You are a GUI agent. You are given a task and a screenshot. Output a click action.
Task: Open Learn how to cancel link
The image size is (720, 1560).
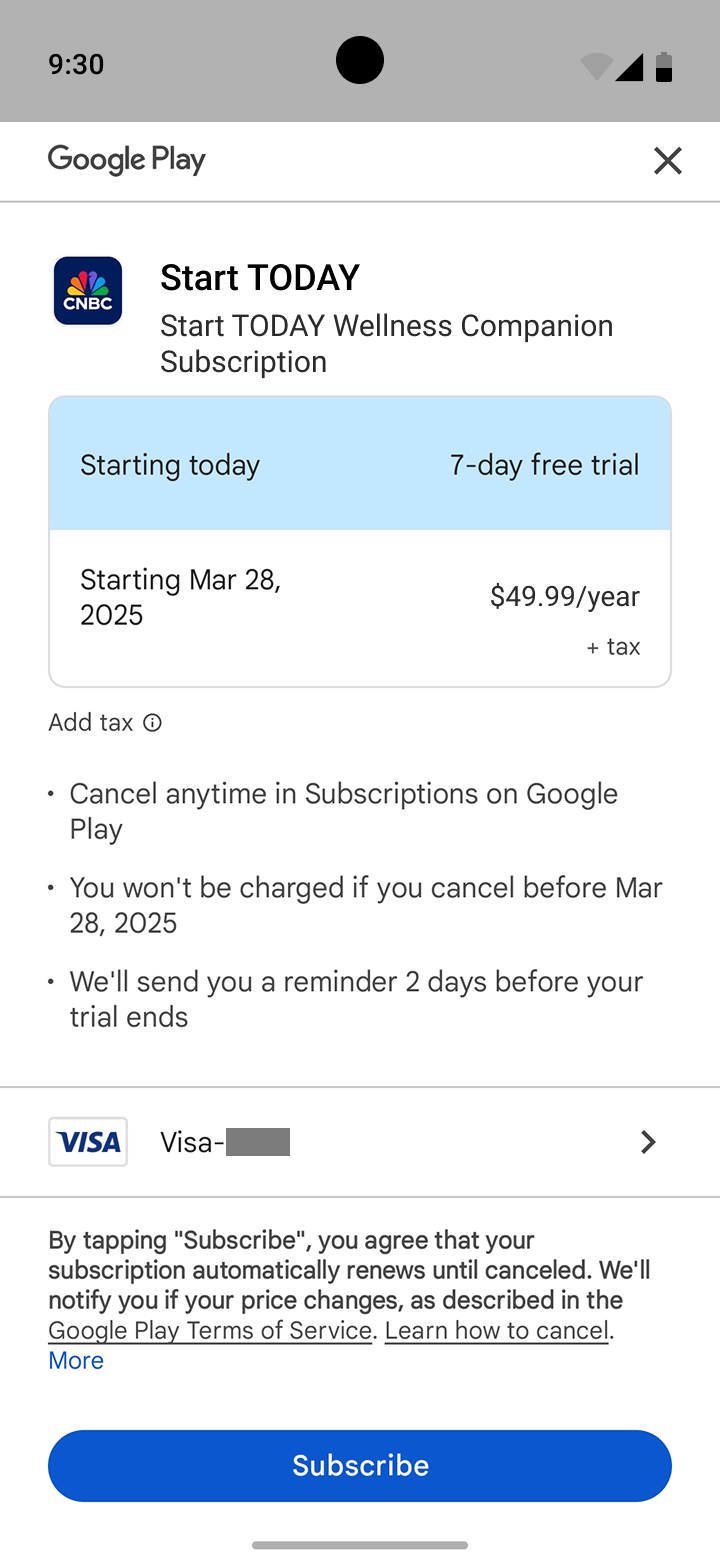pyautogui.click(x=496, y=1331)
